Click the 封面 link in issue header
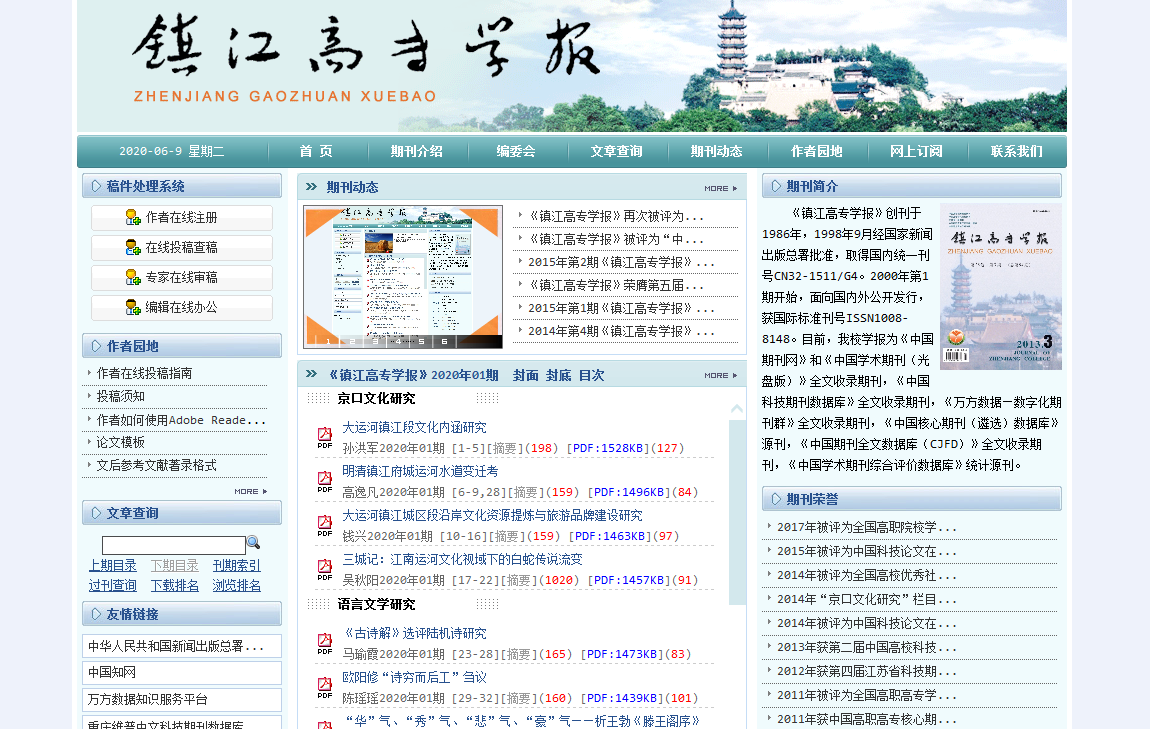This screenshot has width=1150, height=729. tap(526, 376)
